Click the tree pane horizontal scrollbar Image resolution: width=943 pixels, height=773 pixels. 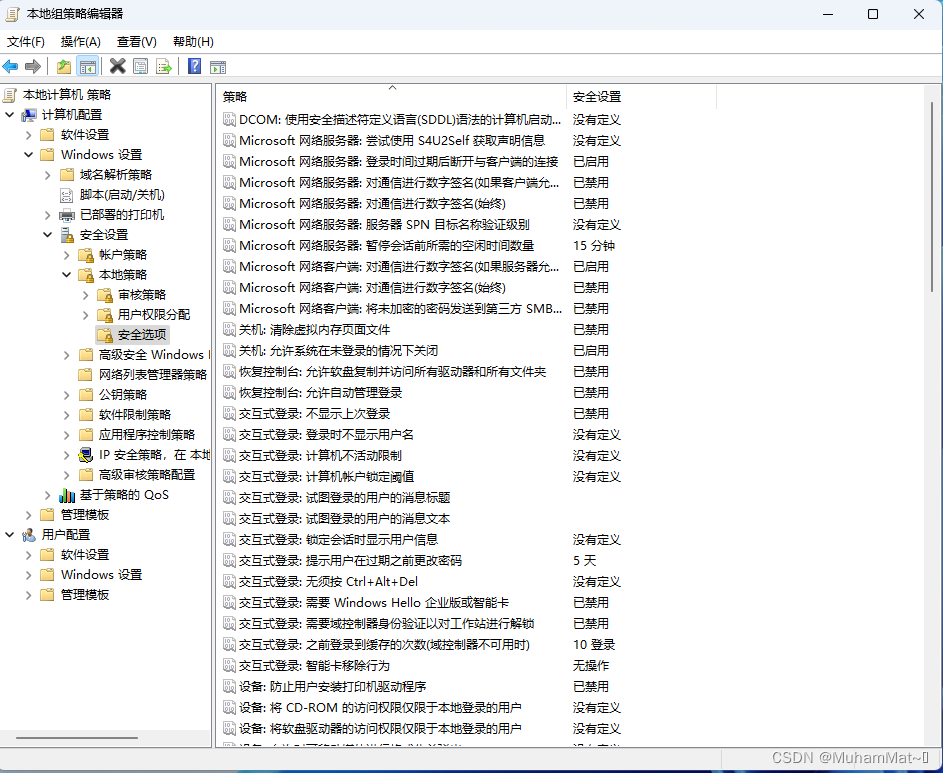point(77,738)
